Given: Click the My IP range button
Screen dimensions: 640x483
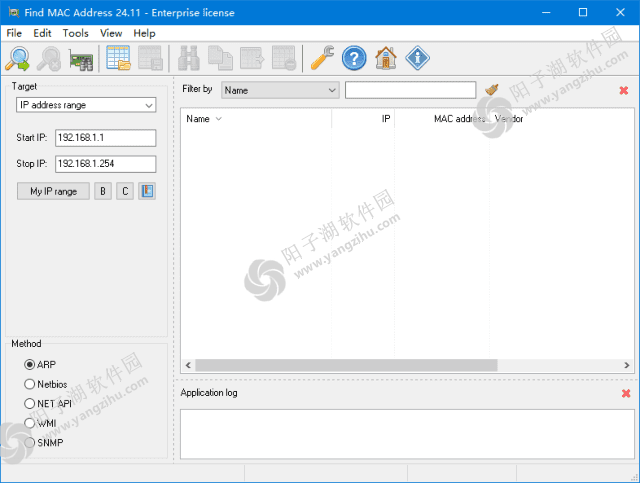Looking at the screenshot, I should coord(53,191).
